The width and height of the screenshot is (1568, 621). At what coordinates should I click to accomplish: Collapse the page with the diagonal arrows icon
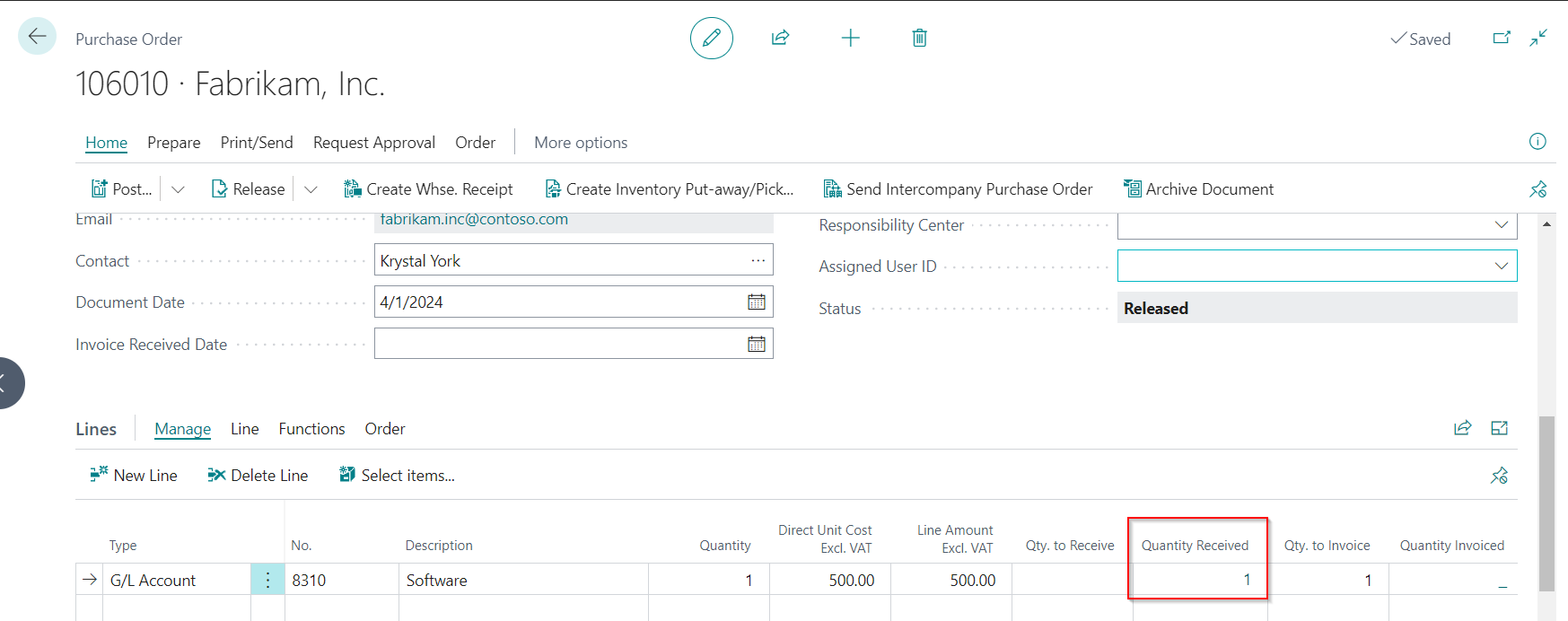1538,38
